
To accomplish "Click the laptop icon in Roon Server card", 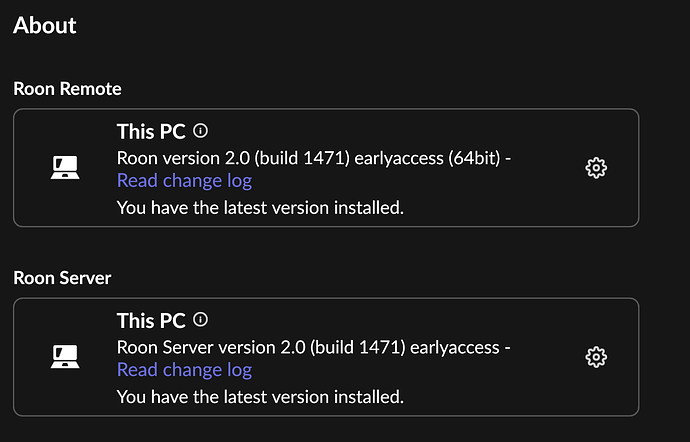I will tap(65, 357).
